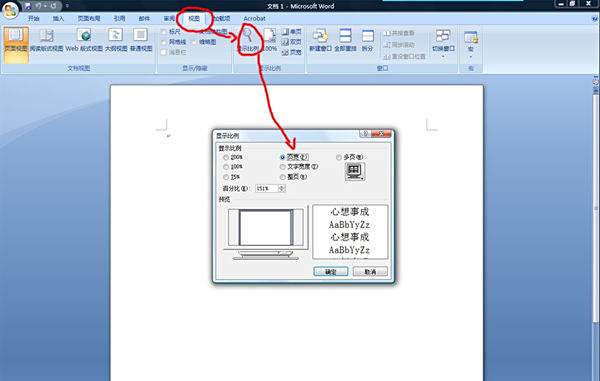The image size is (600, 381).
Task: Click Reset Window Position (重设窗口位置)
Action: tap(404, 56)
